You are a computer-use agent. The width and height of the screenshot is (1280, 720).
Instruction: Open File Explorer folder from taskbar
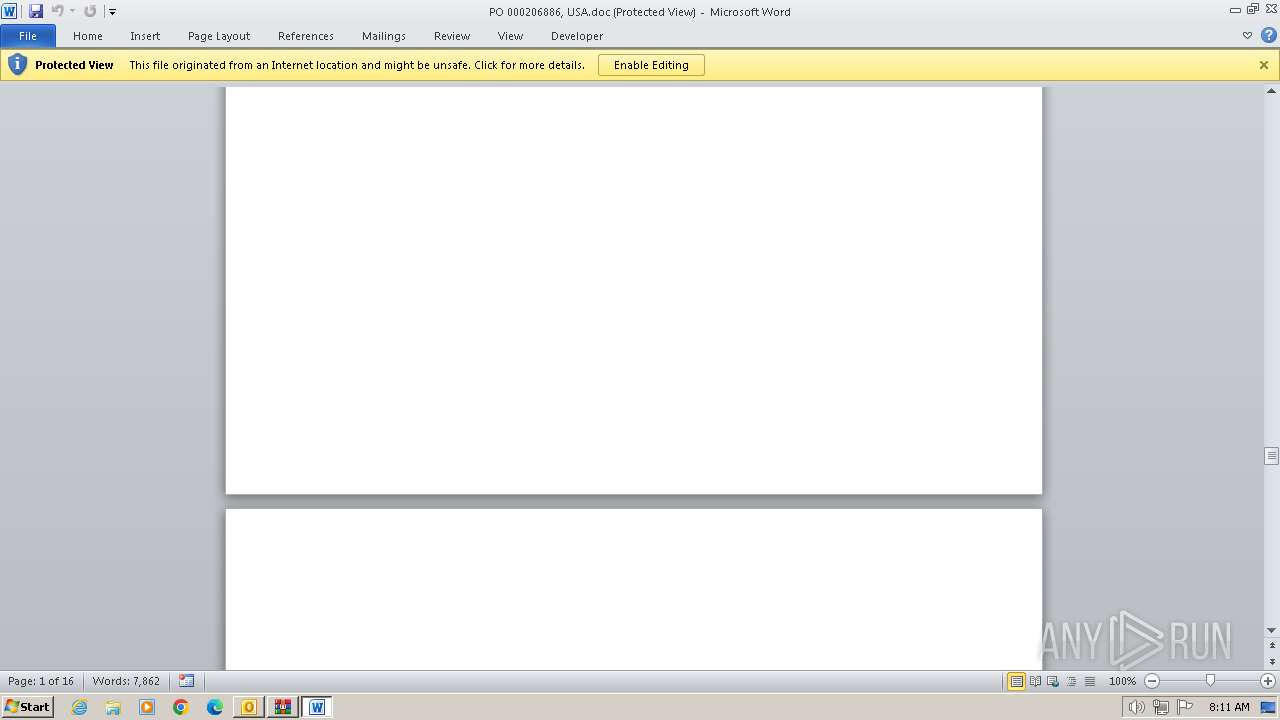[x=113, y=707]
